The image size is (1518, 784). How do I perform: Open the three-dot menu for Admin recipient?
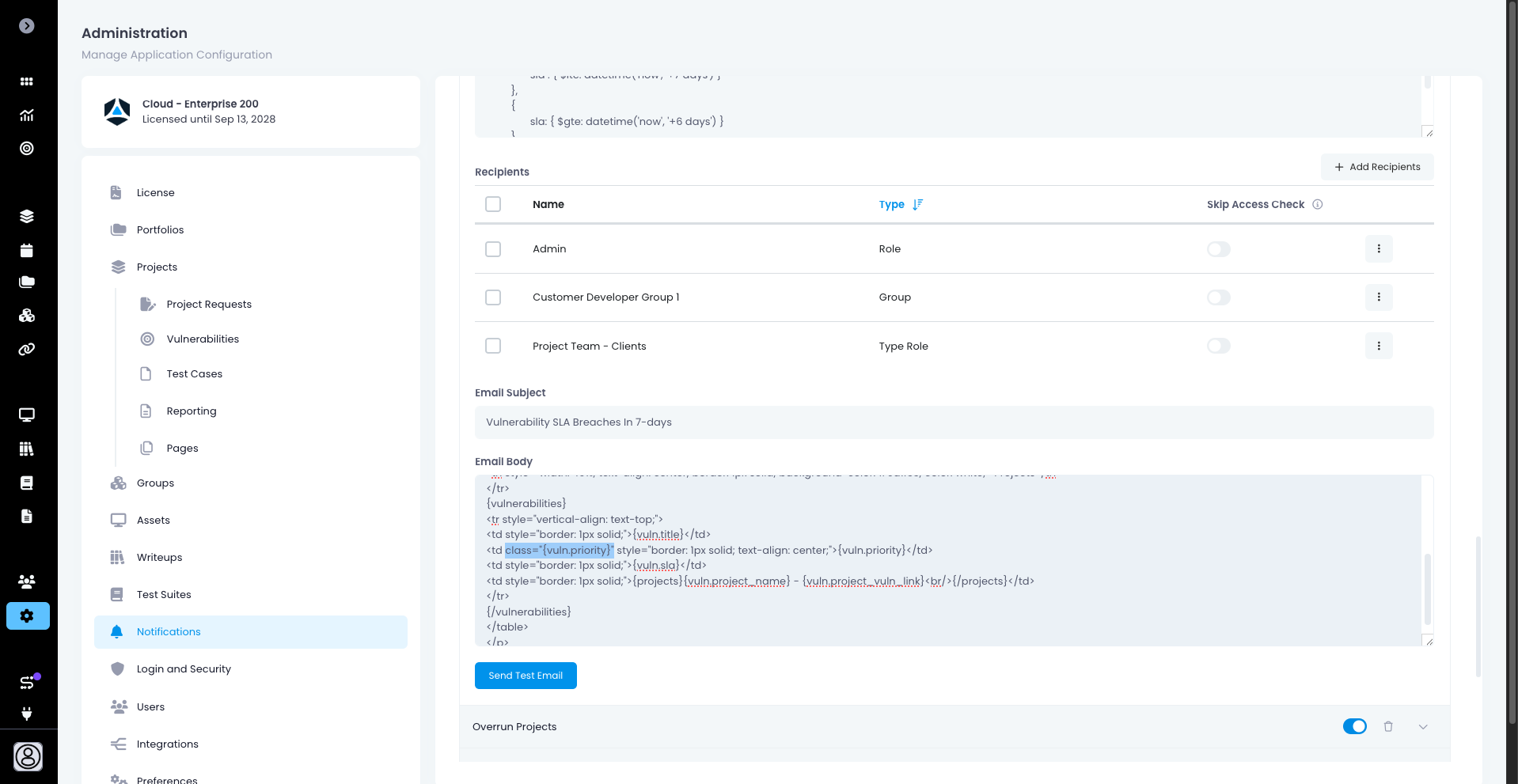[x=1379, y=249]
